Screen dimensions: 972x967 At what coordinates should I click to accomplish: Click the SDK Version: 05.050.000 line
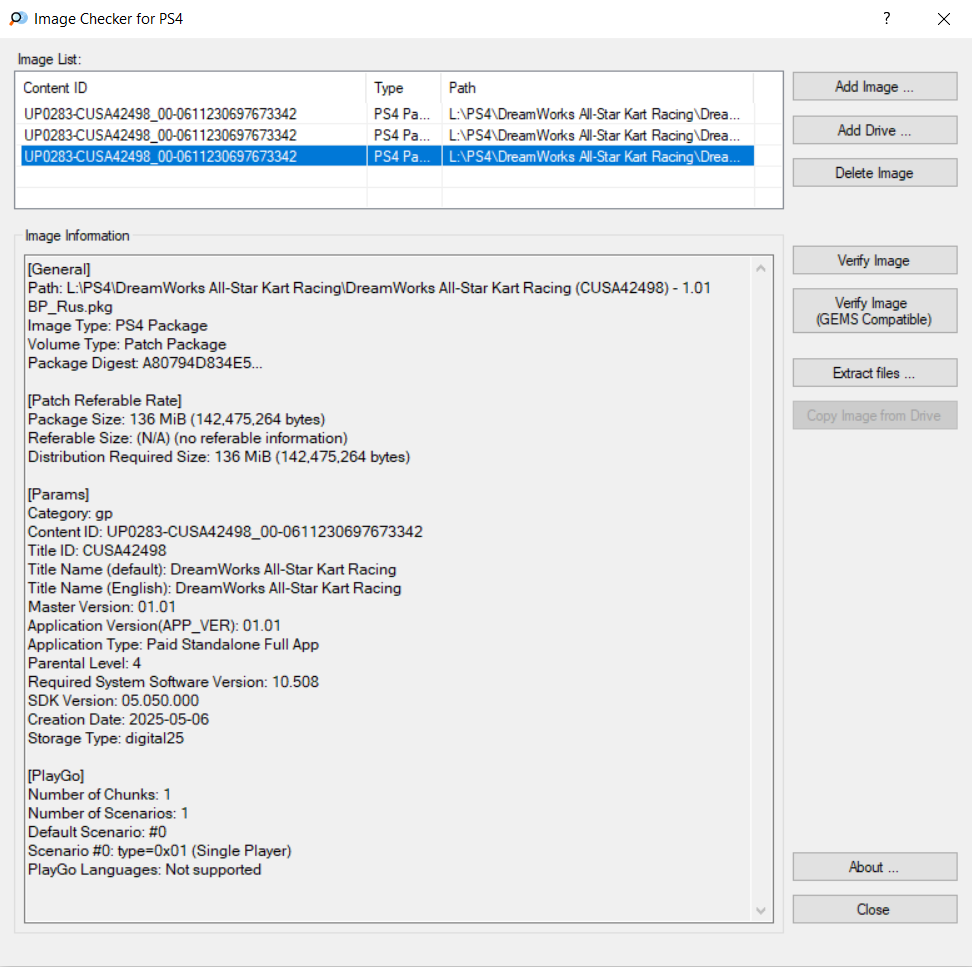(113, 701)
